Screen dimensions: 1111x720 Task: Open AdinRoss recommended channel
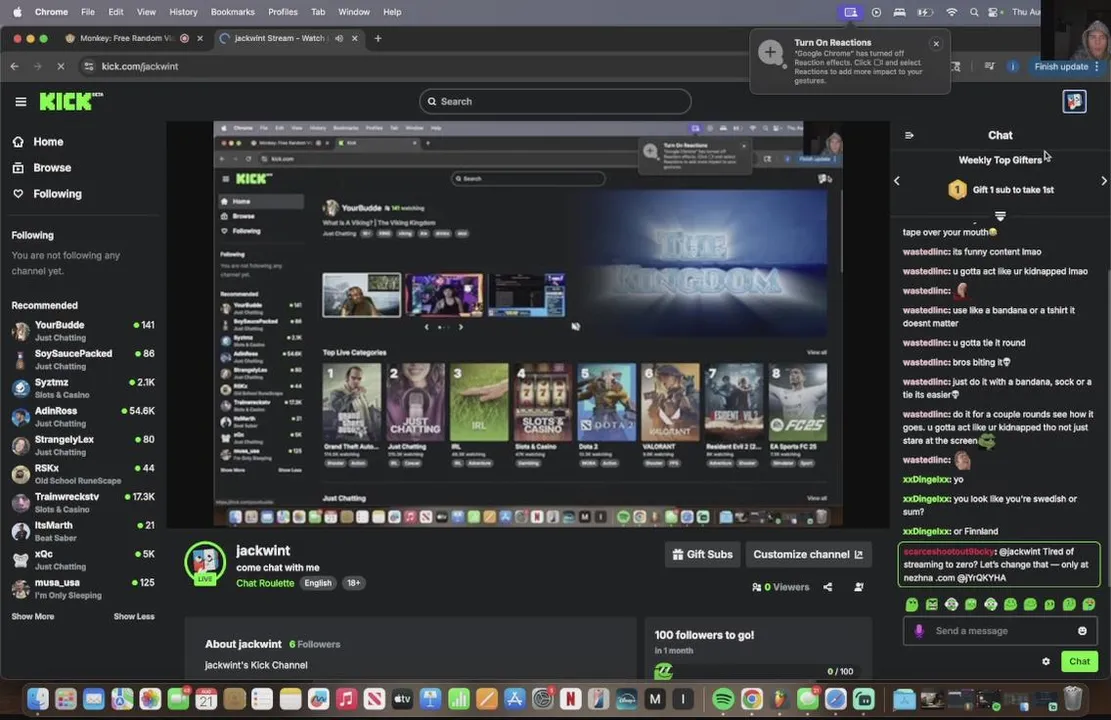[x=83, y=417]
